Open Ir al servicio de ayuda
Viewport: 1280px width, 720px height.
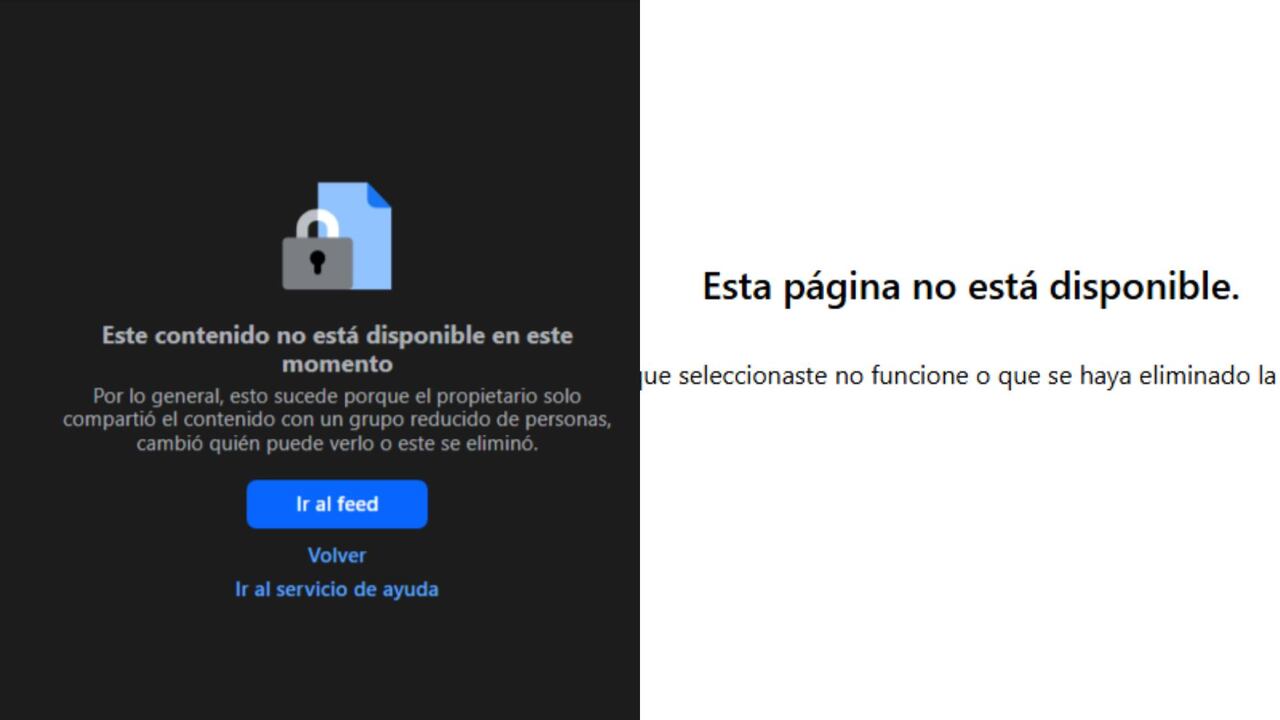pyautogui.click(x=337, y=589)
